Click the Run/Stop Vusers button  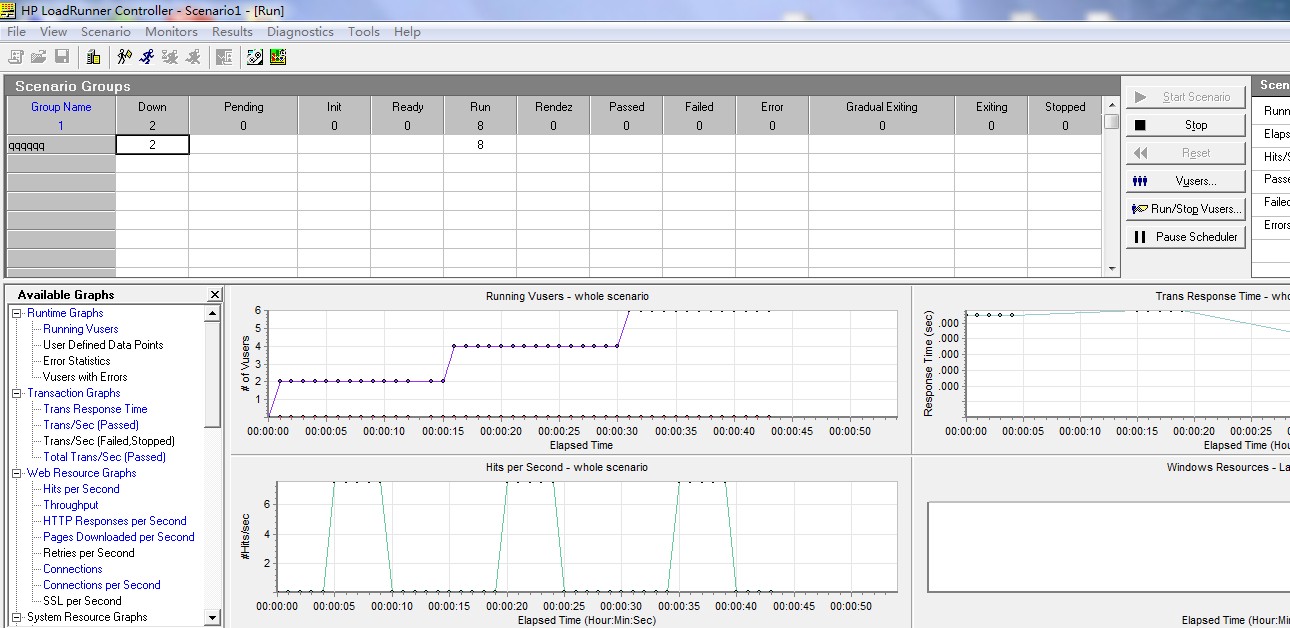[x=1186, y=209]
